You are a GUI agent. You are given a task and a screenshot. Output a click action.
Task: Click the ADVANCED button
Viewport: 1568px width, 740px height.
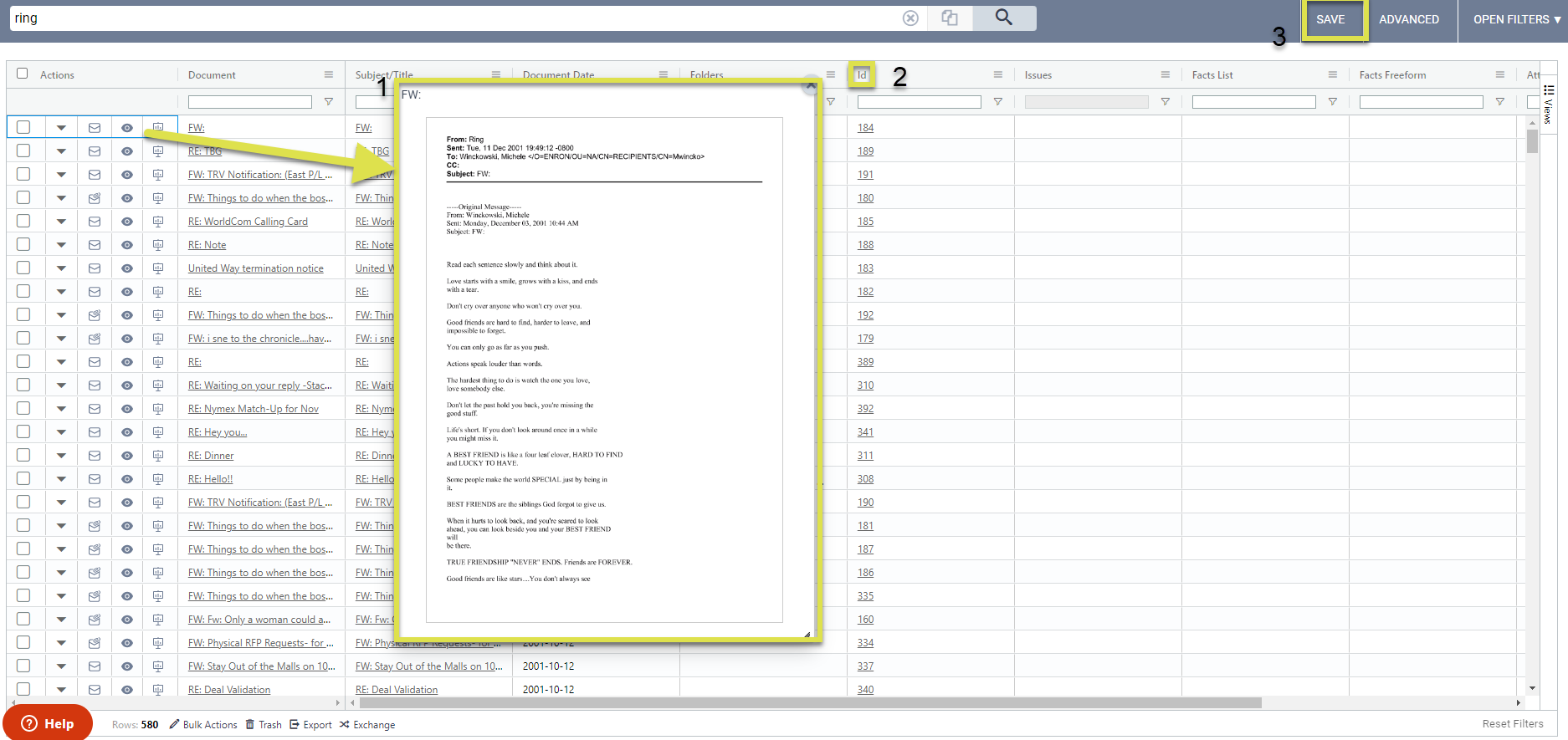pyautogui.click(x=1409, y=19)
